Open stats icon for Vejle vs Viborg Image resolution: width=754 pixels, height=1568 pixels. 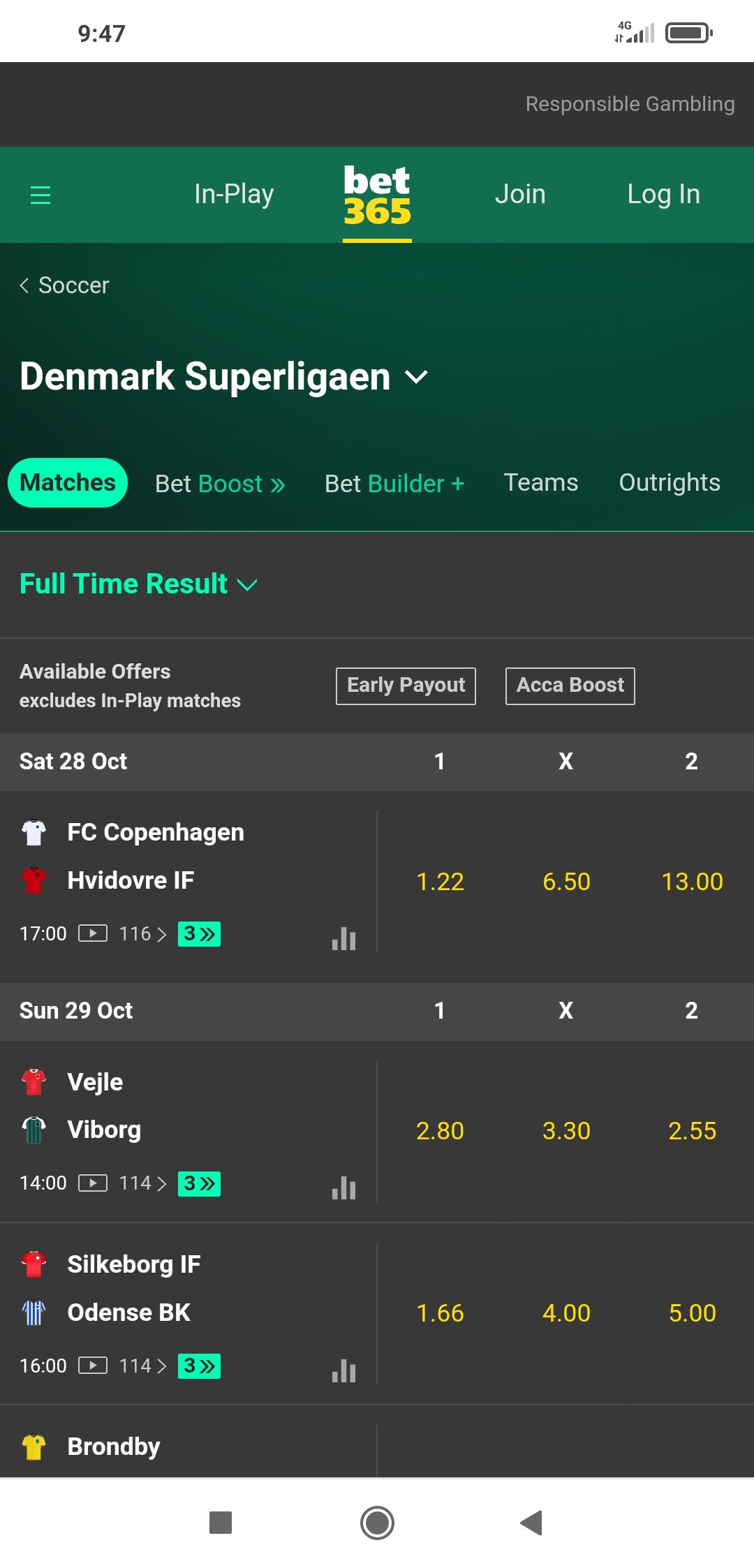343,1188
